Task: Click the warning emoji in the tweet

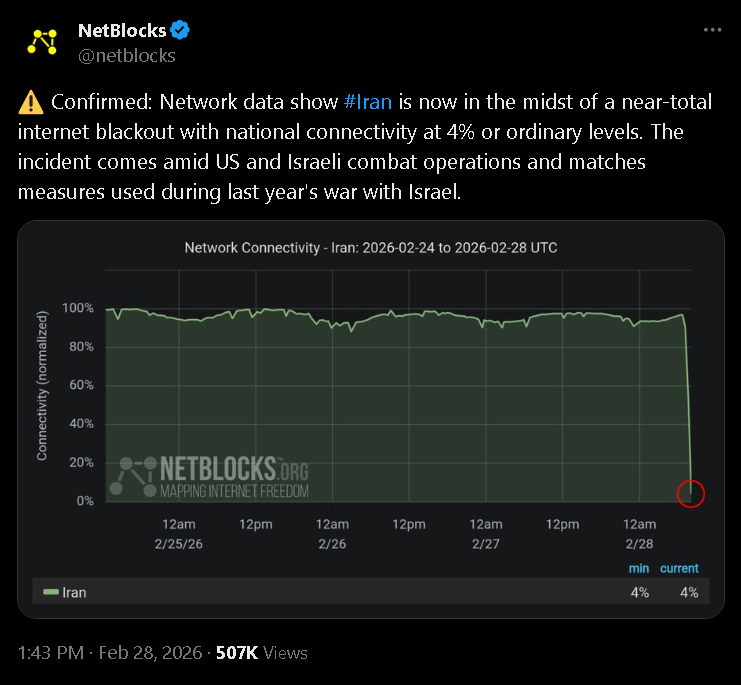Action: (30, 103)
